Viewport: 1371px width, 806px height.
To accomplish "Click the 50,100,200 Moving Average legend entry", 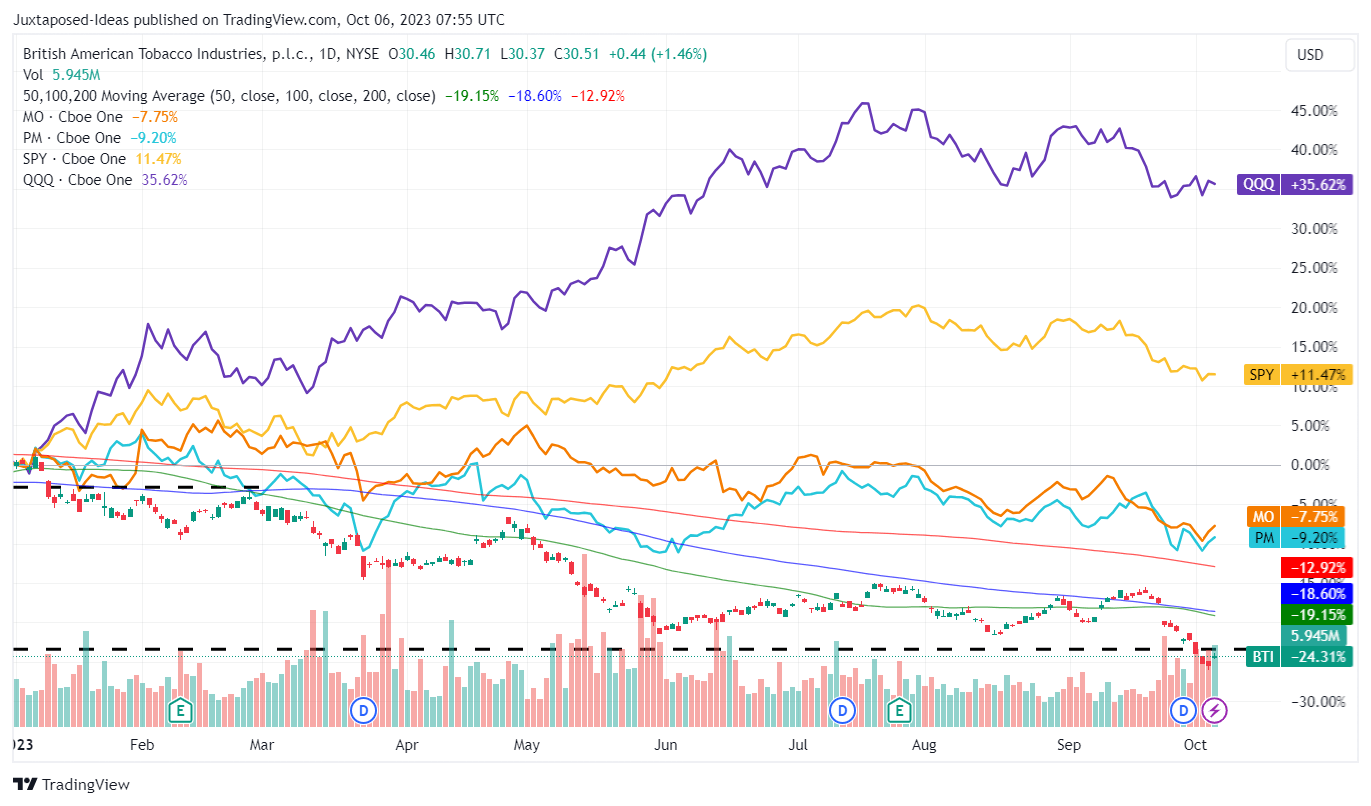I will tap(229, 96).
